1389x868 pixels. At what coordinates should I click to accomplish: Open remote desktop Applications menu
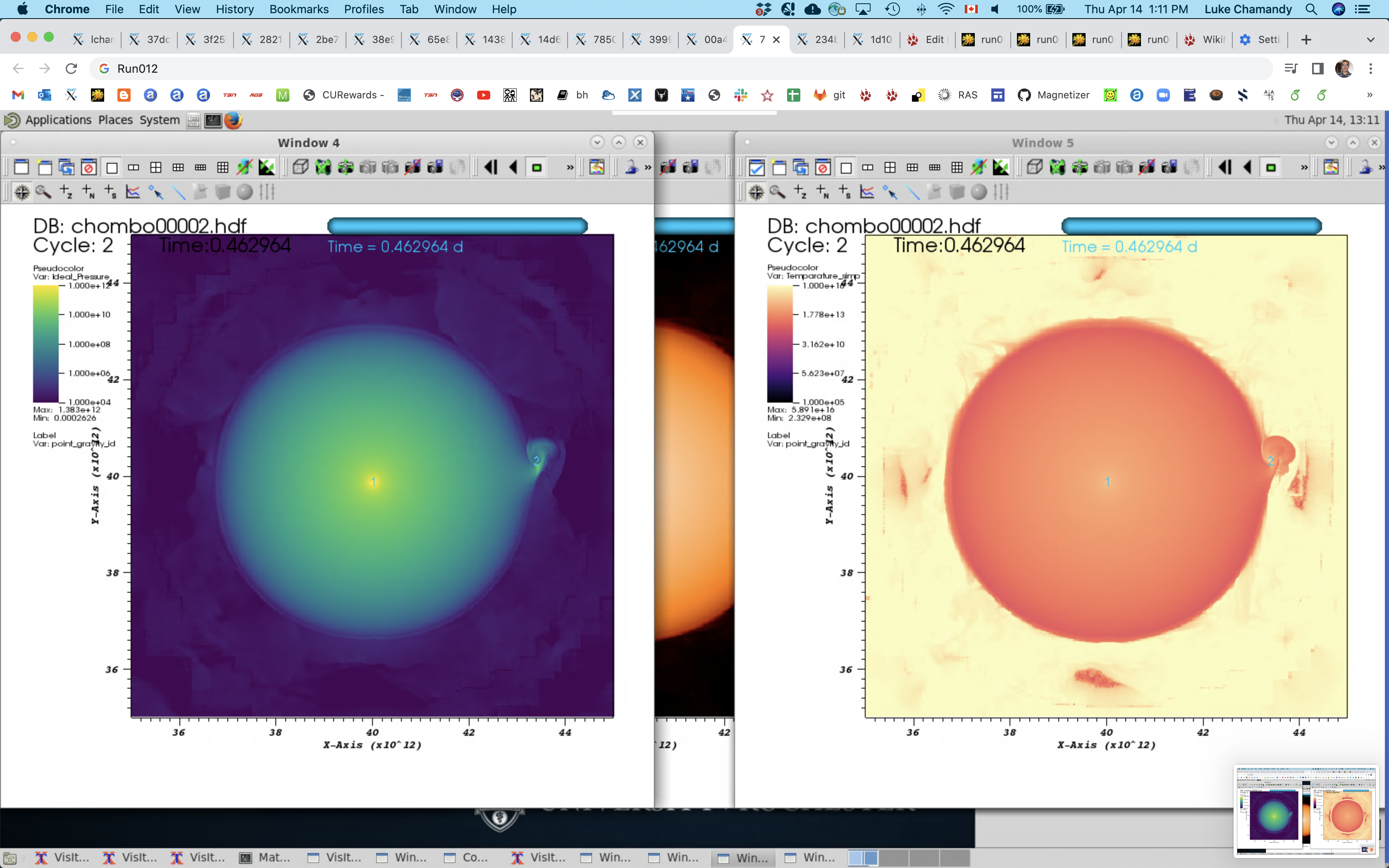point(58,120)
